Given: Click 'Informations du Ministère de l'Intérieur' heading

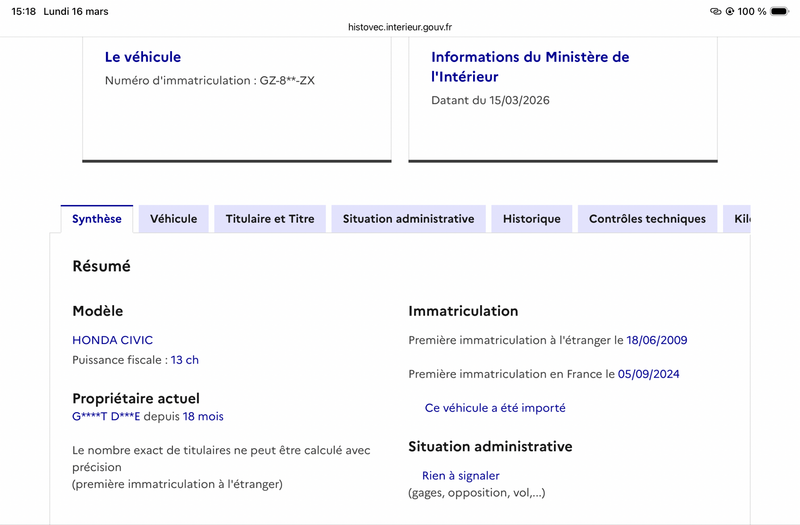Looking at the screenshot, I should [x=530, y=66].
